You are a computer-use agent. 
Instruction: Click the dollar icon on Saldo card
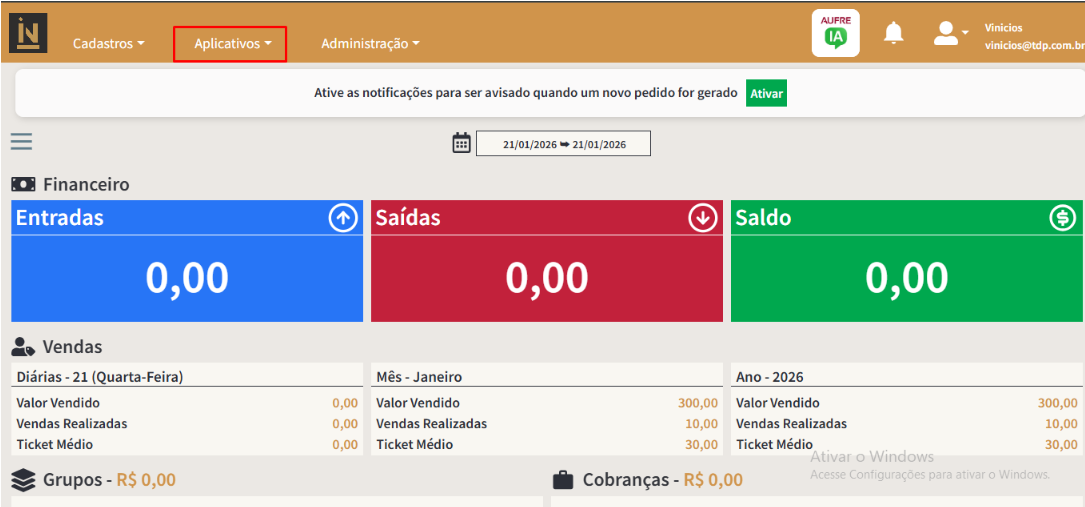1062,218
